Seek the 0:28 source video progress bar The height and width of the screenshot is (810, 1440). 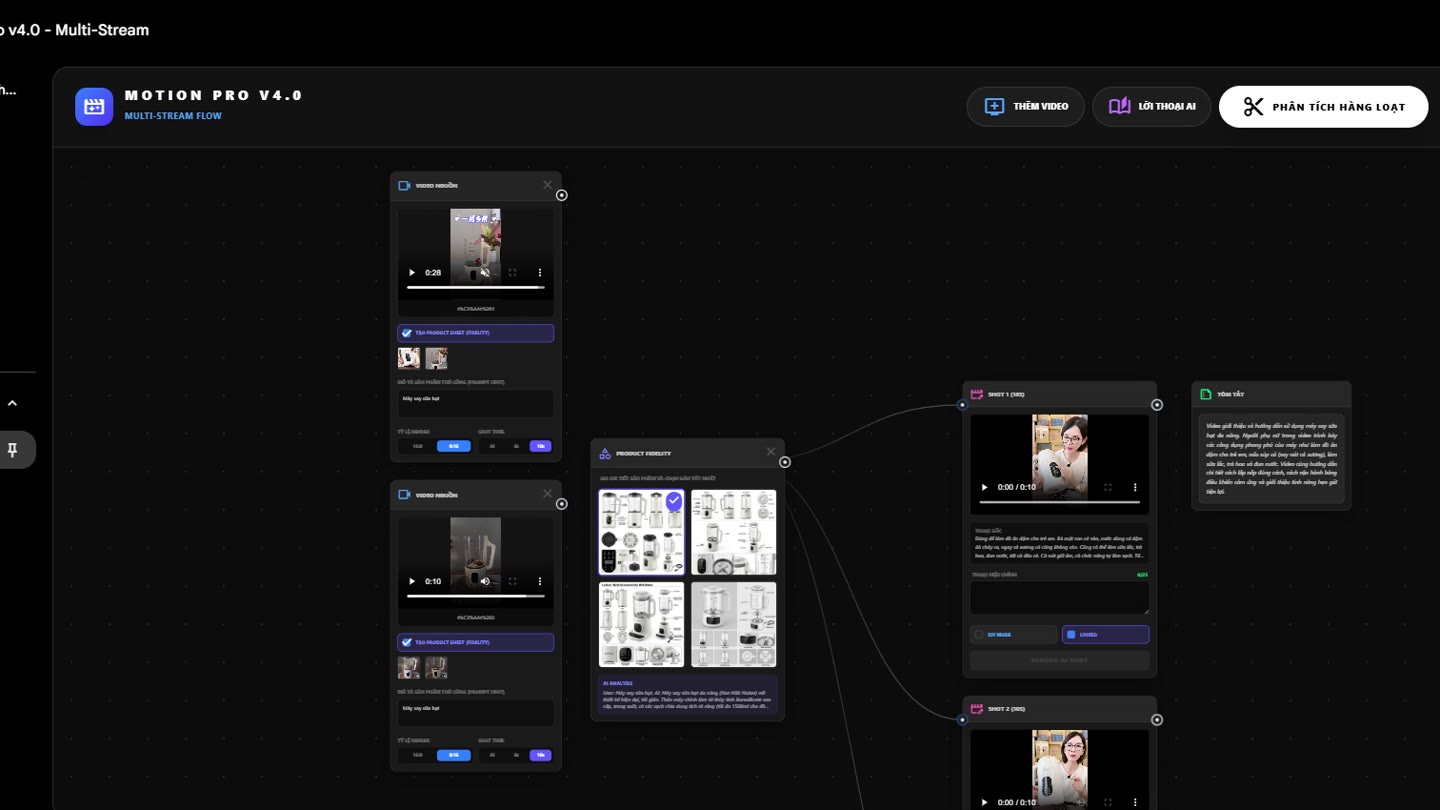pos(475,287)
